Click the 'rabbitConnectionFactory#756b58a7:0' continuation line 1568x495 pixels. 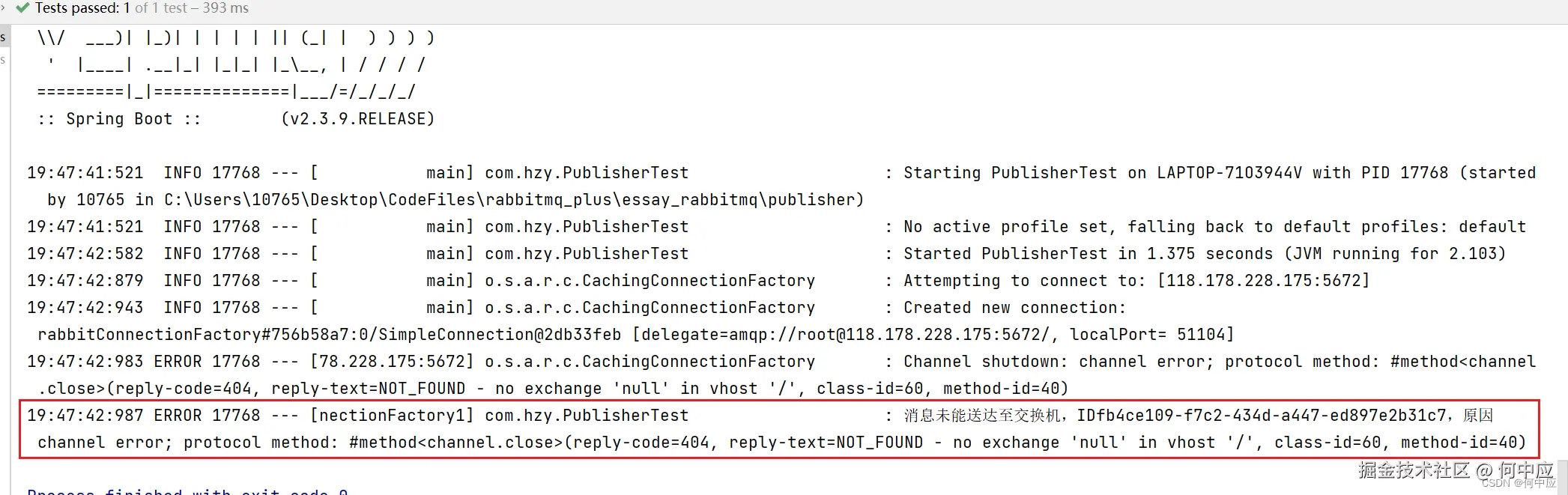coord(635,335)
